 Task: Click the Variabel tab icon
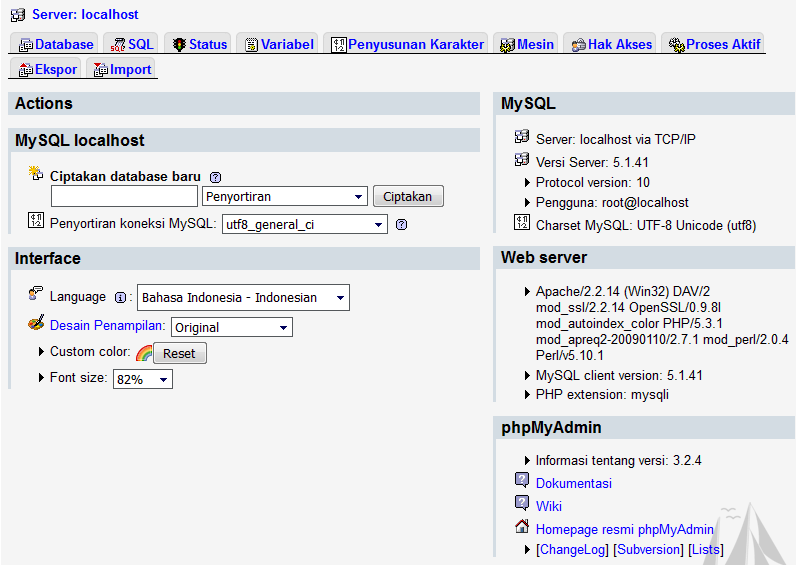point(251,45)
